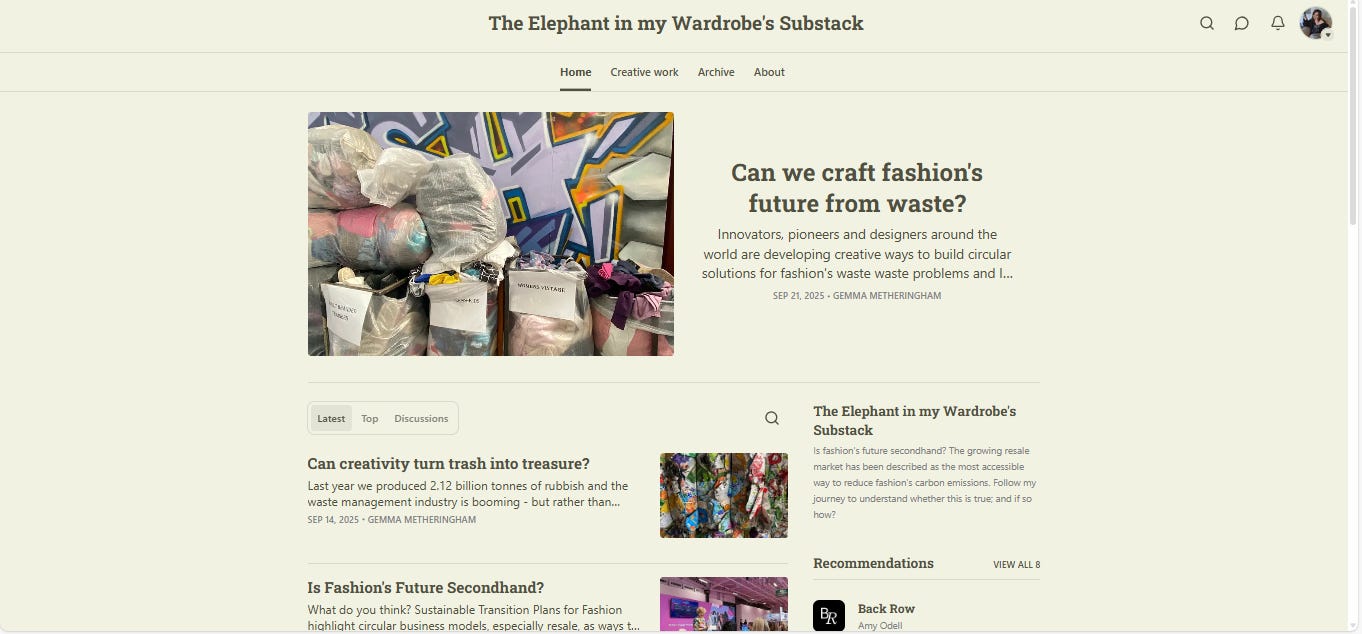Viewport: 1362px width, 634px height.
Task: Visit the Back Row recommendation link
Action: 886,609
